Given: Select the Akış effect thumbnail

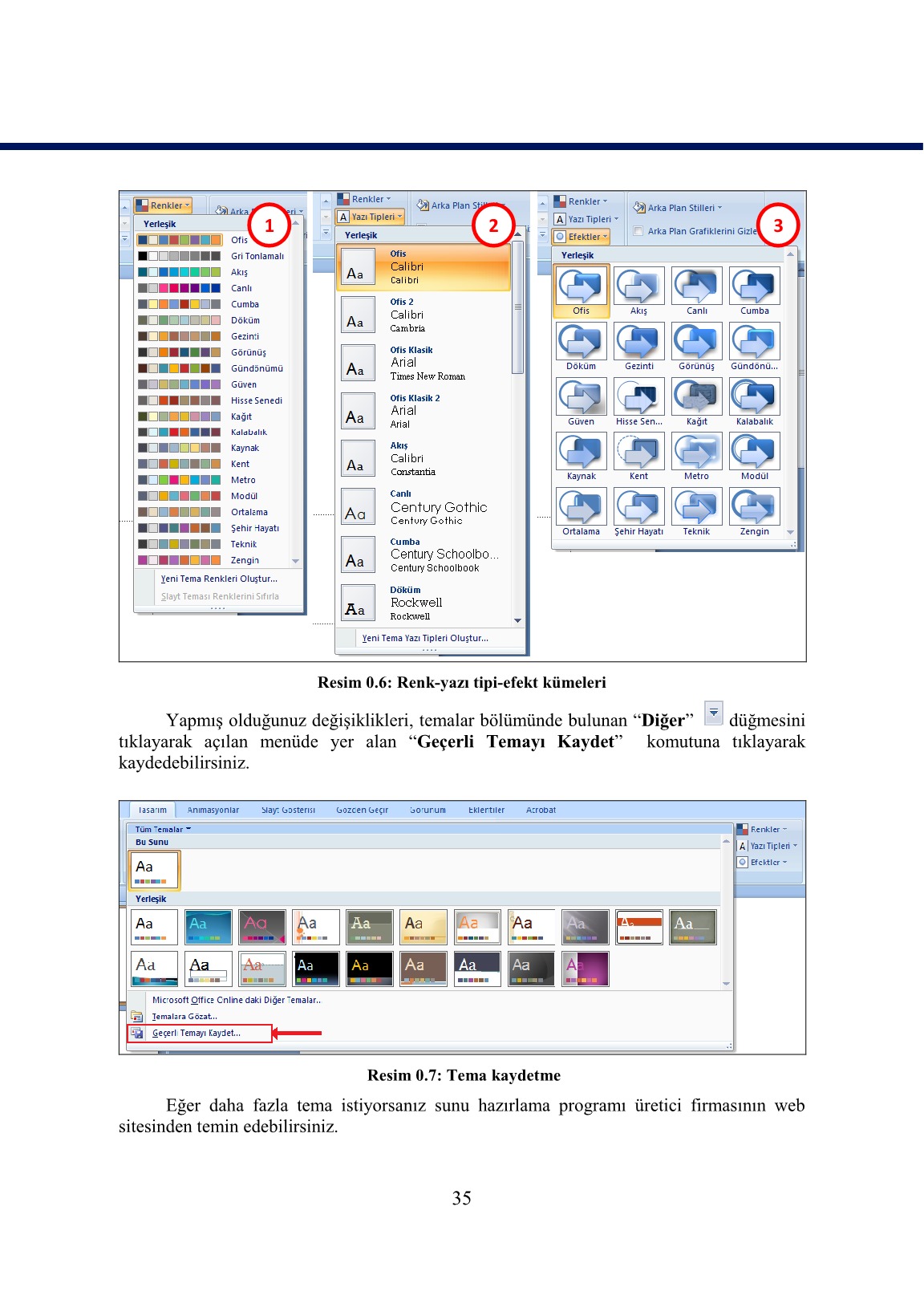Looking at the screenshot, I should coord(639,286).
